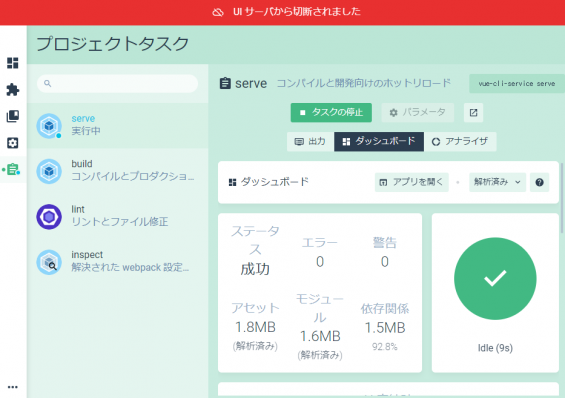Image resolution: width=565 pixels, height=398 pixels.
Task: Click the 警告 count value 0
Action: [x=385, y=262]
